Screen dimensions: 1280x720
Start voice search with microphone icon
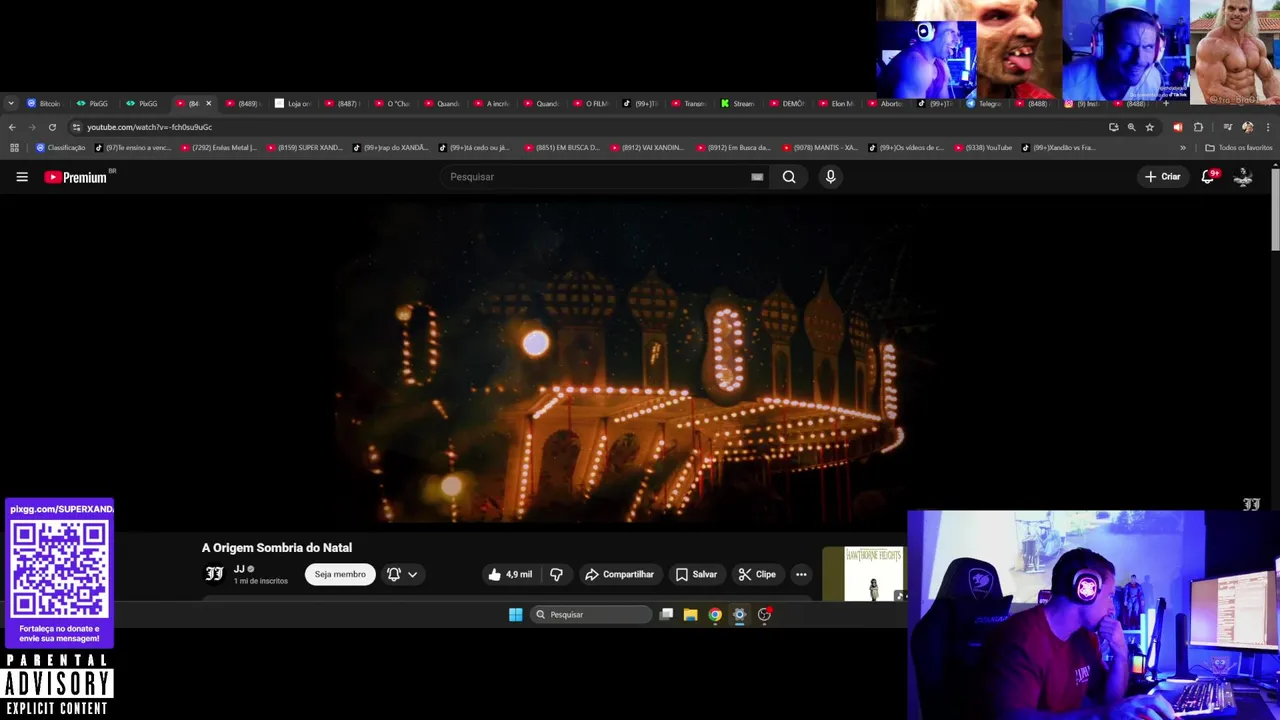tap(830, 177)
